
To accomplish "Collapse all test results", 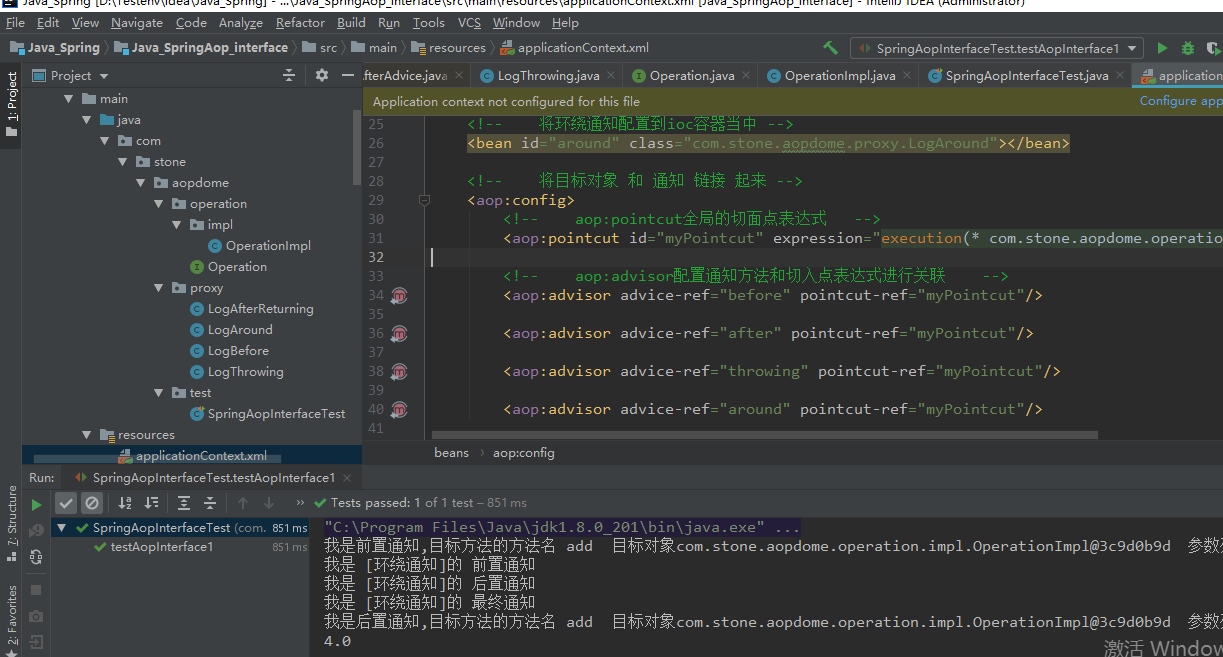I will [x=210, y=503].
